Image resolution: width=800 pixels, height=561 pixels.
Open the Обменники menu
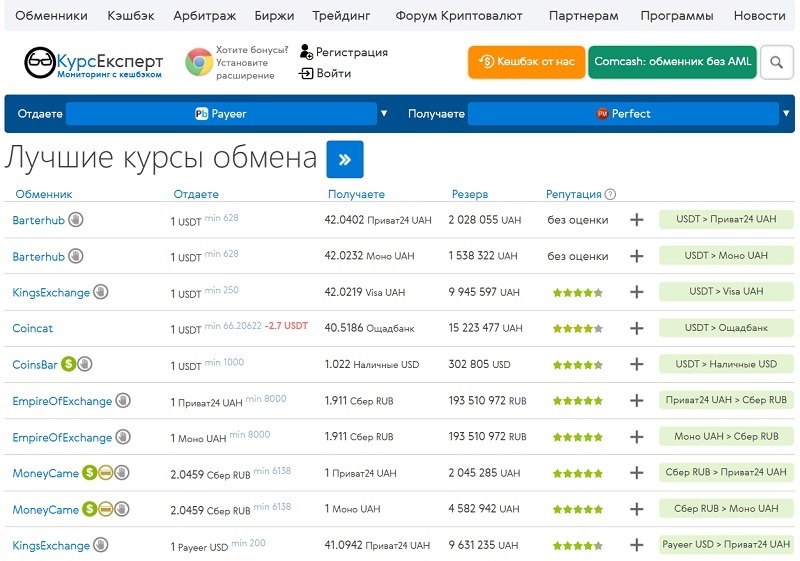point(52,16)
